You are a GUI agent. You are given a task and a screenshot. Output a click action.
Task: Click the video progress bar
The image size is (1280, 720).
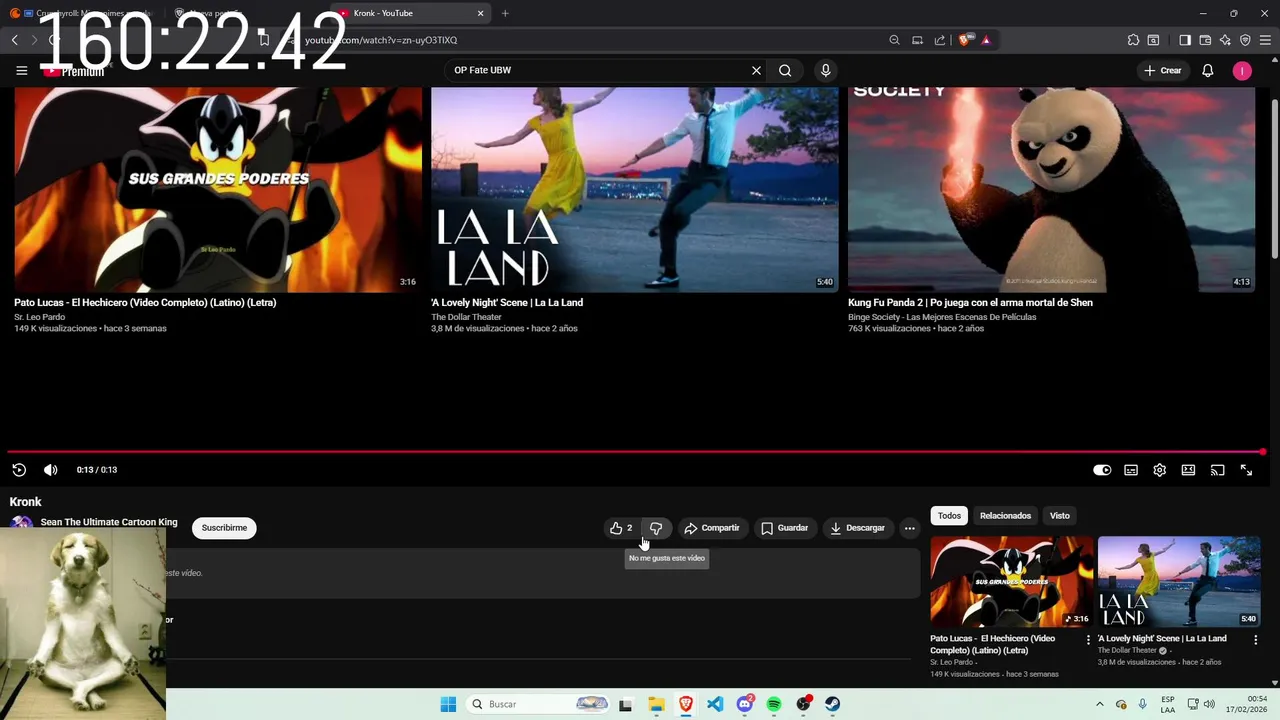636,452
